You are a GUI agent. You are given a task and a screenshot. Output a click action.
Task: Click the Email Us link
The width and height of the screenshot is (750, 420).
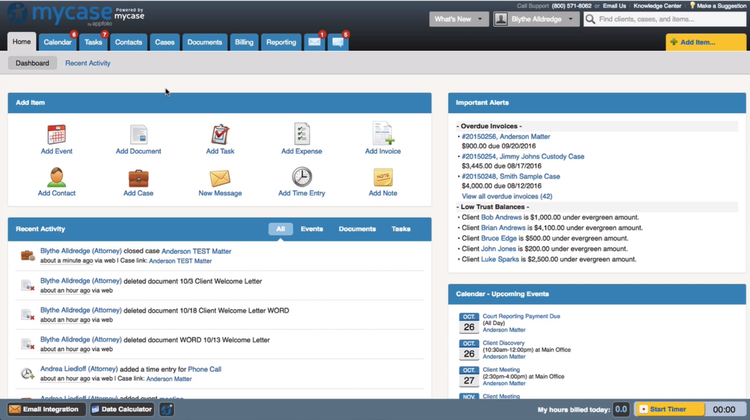(614, 6)
